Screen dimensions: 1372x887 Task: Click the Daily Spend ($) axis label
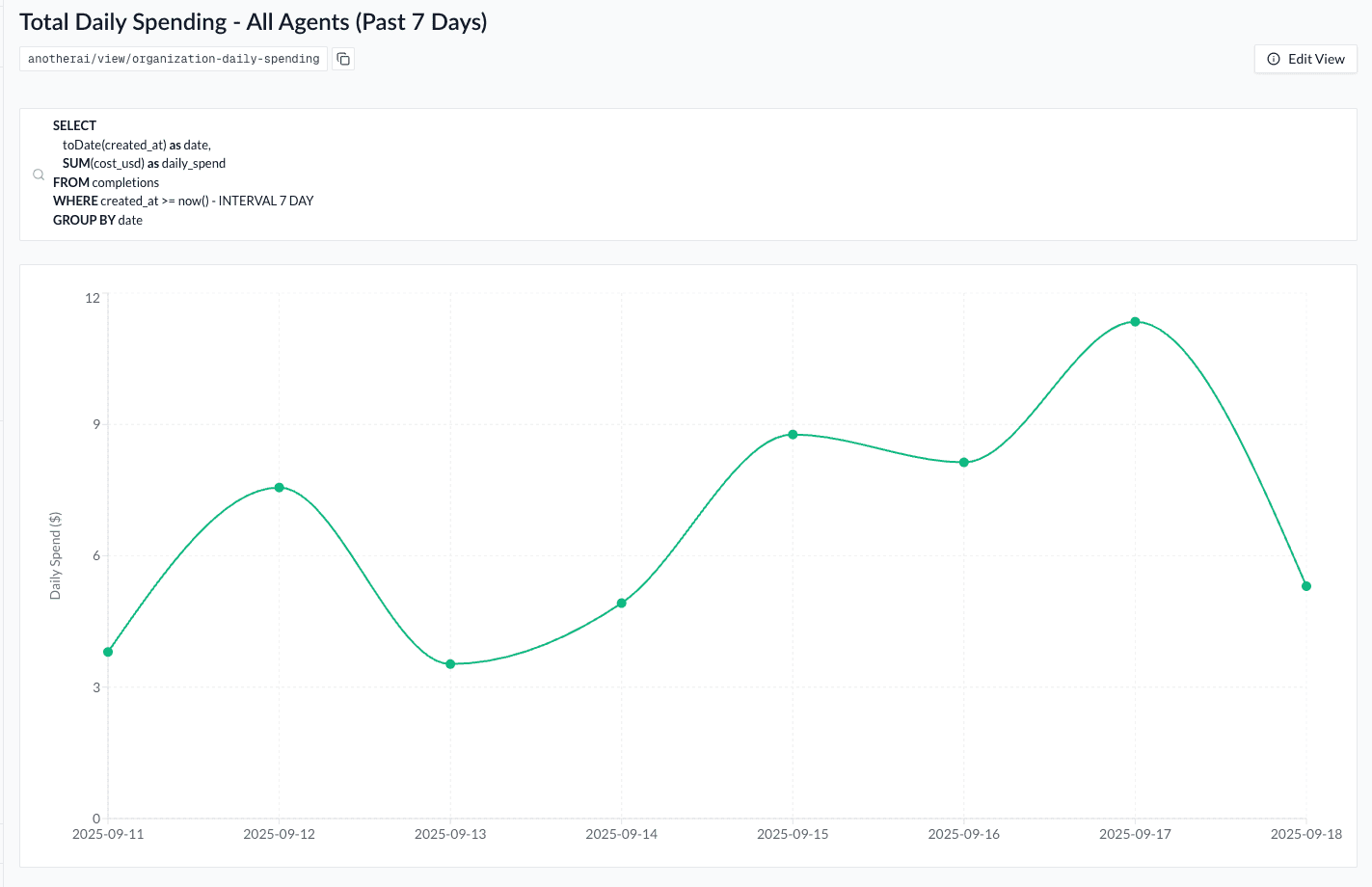(55, 556)
